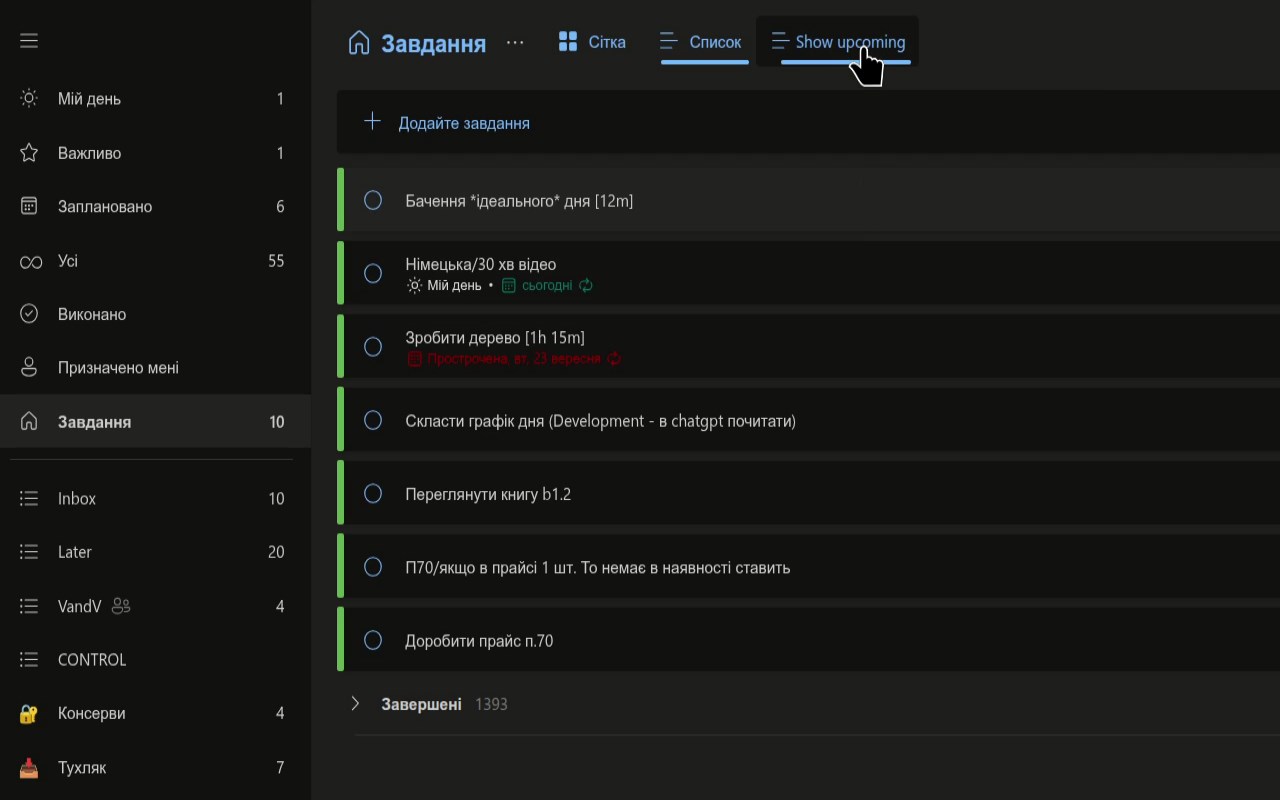Click the plus icon to add a task
The width and height of the screenshot is (1280, 800).
click(x=372, y=122)
